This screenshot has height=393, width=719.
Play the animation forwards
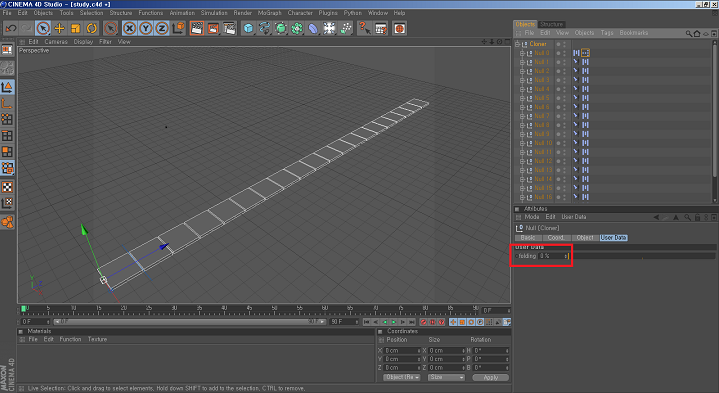click(393, 322)
